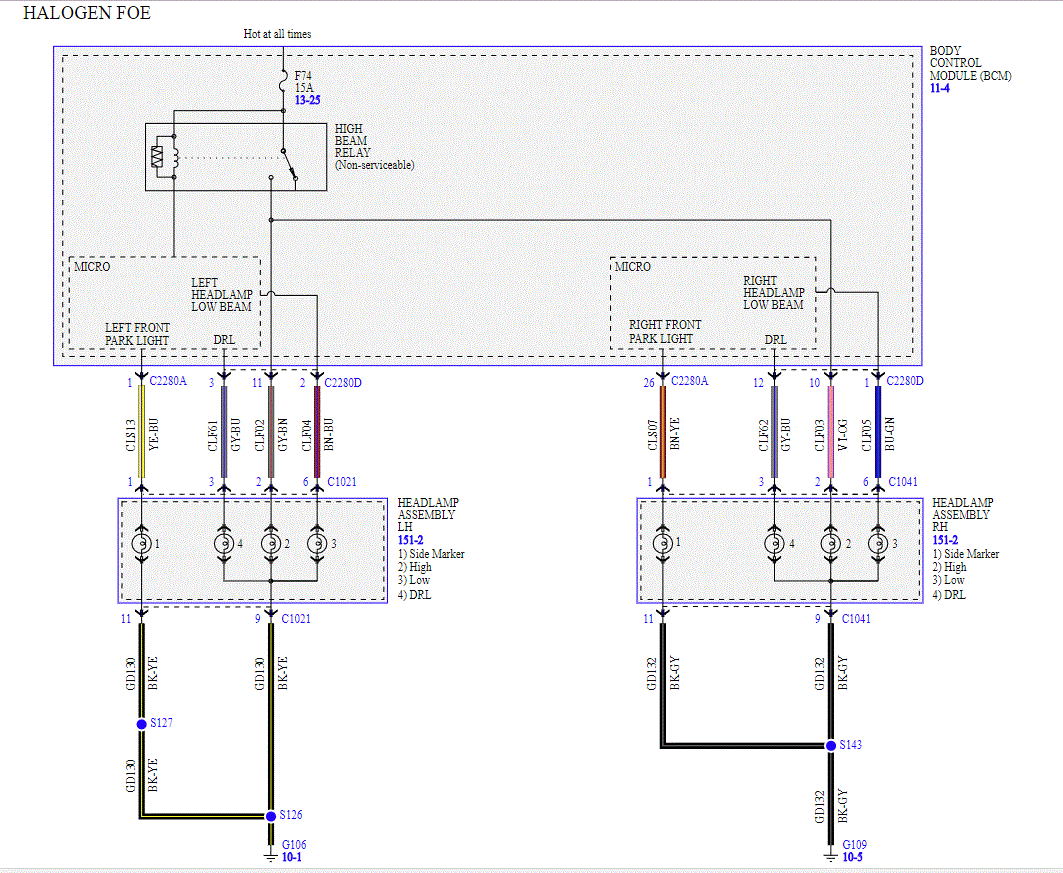
Task: Click the LH DRL bulb 4 symbol
Action: coord(224,544)
